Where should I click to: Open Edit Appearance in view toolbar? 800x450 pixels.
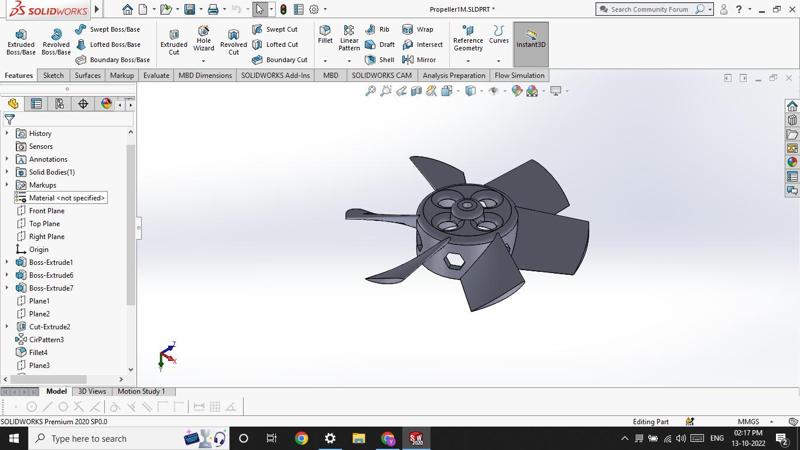pyautogui.click(x=517, y=91)
